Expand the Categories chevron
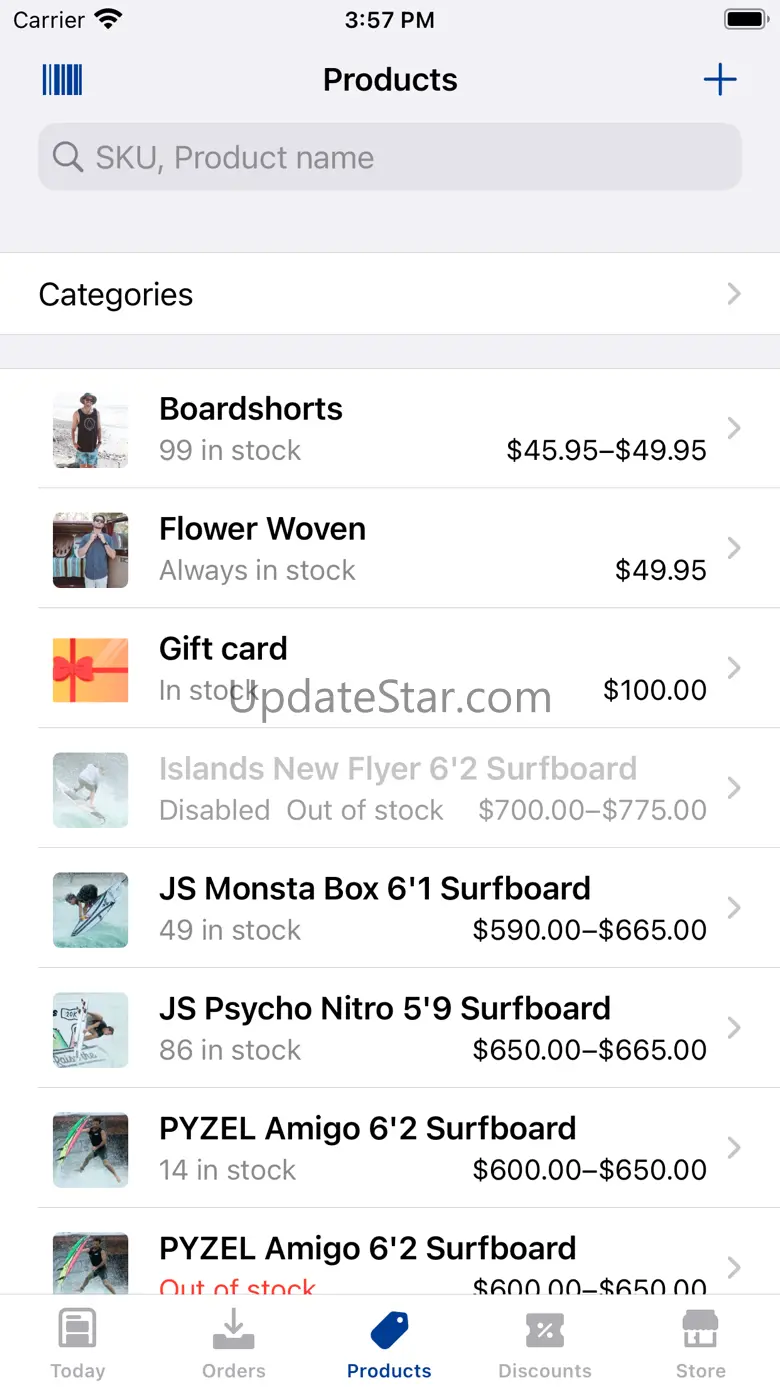Image resolution: width=780 pixels, height=1387 pixels. point(734,294)
